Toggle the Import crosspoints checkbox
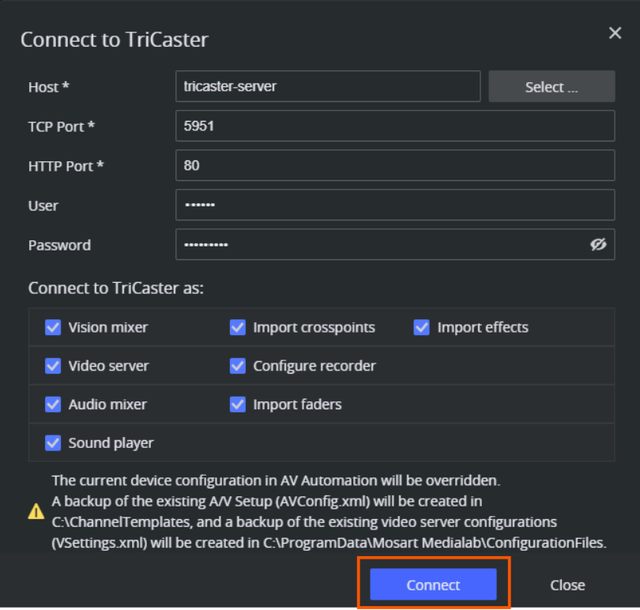The height and width of the screenshot is (610, 640). click(x=238, y=327)
